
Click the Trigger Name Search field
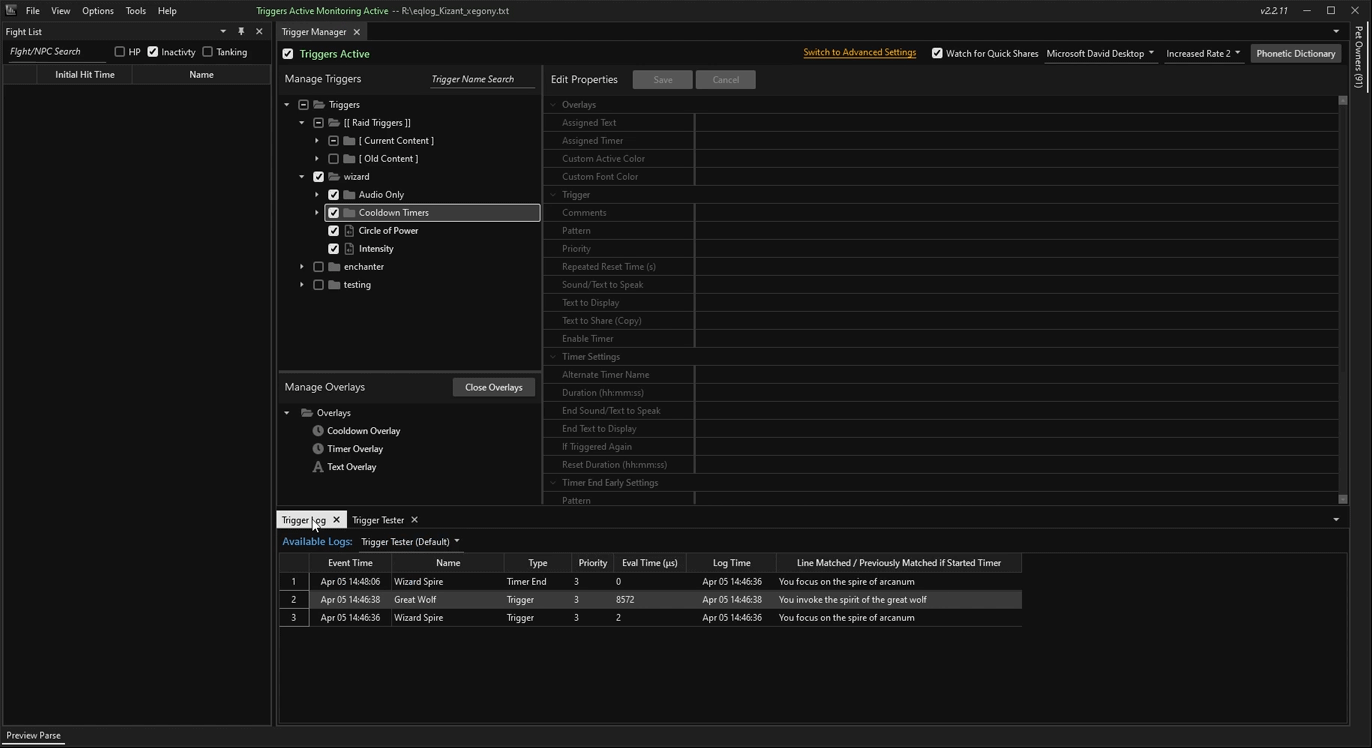pos(483,79)
